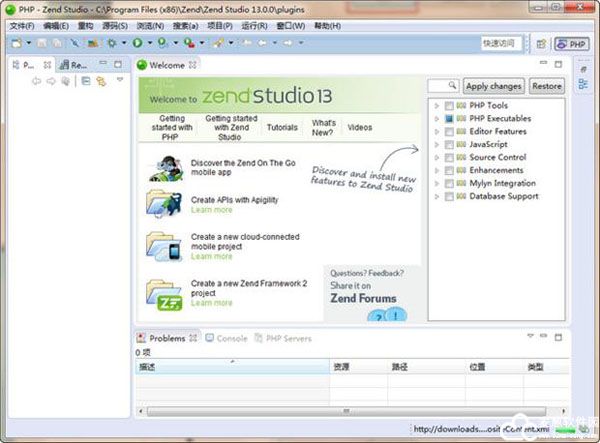
Task: Click the Apigility create APIs icon
Action: pyautogui.click(x=163, y=203)
